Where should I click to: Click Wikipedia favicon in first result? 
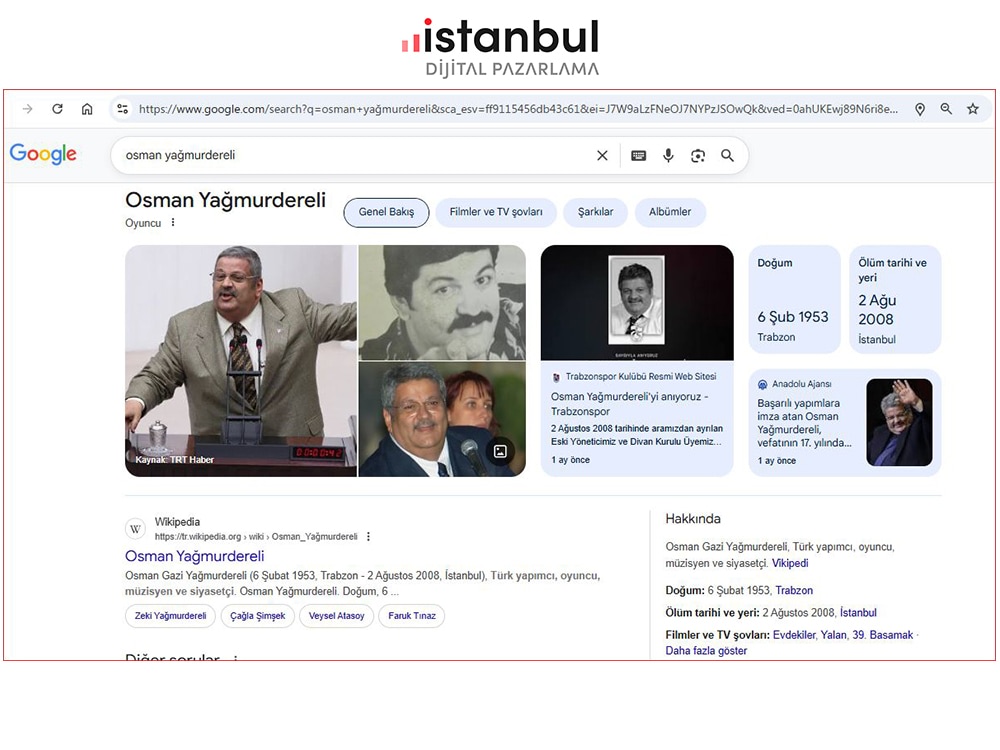click(135, 529)
